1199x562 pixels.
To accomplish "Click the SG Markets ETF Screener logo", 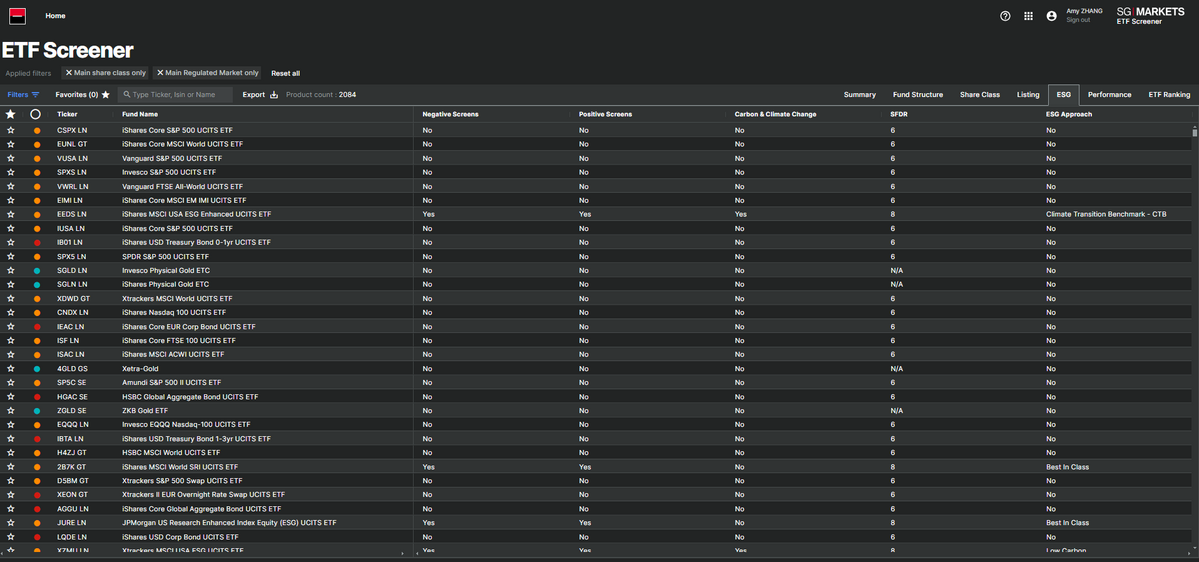I will click(x=1150, y=15).
